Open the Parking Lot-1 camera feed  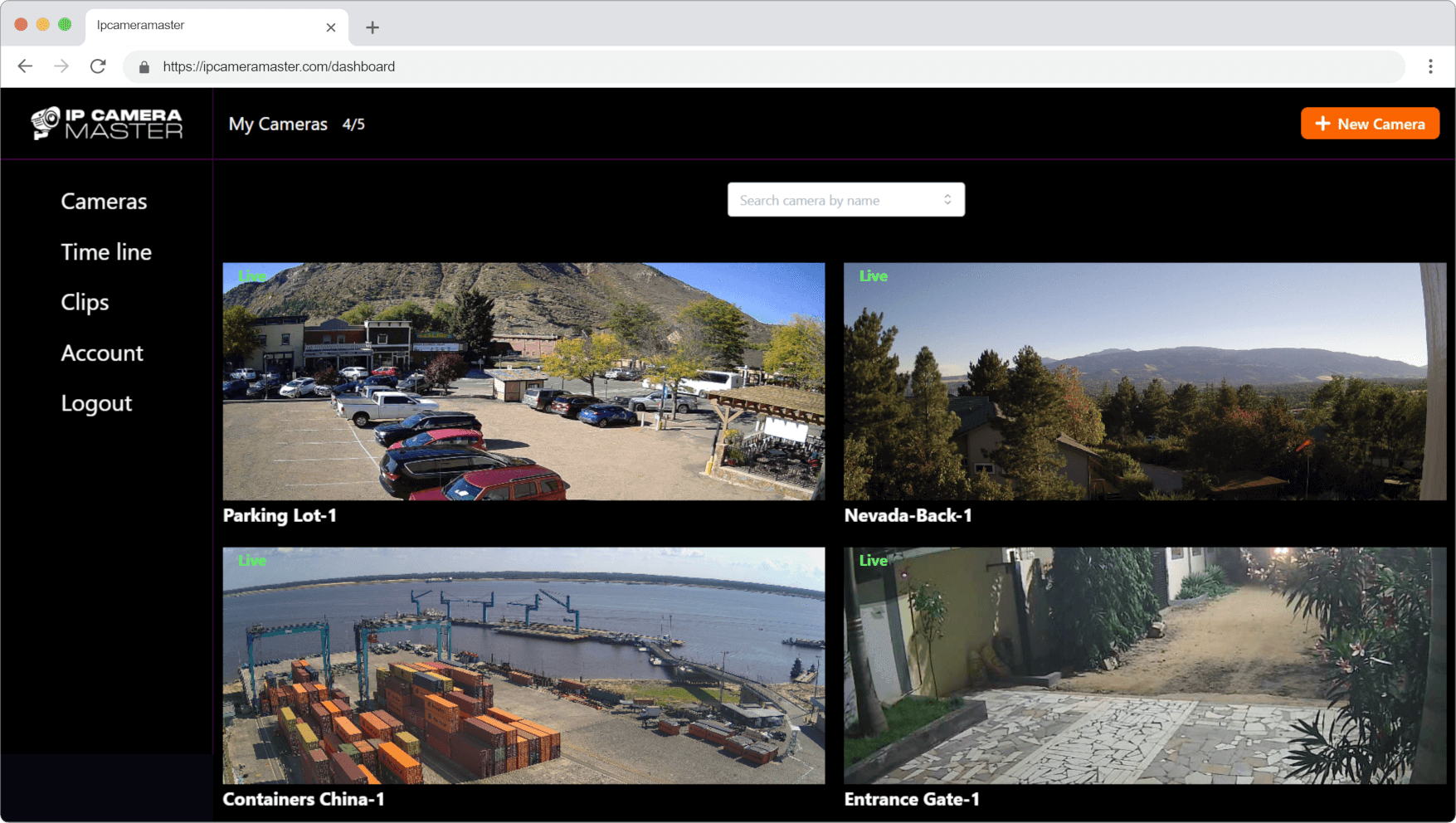click(523, 382)
